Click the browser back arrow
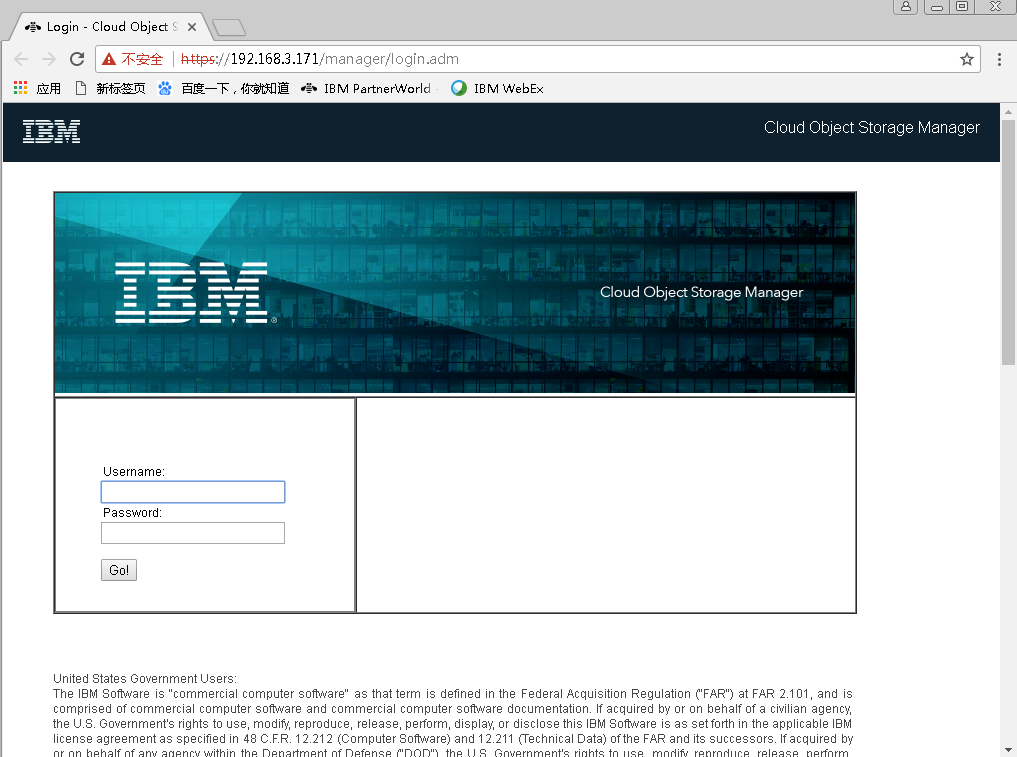 click(21, 59)
